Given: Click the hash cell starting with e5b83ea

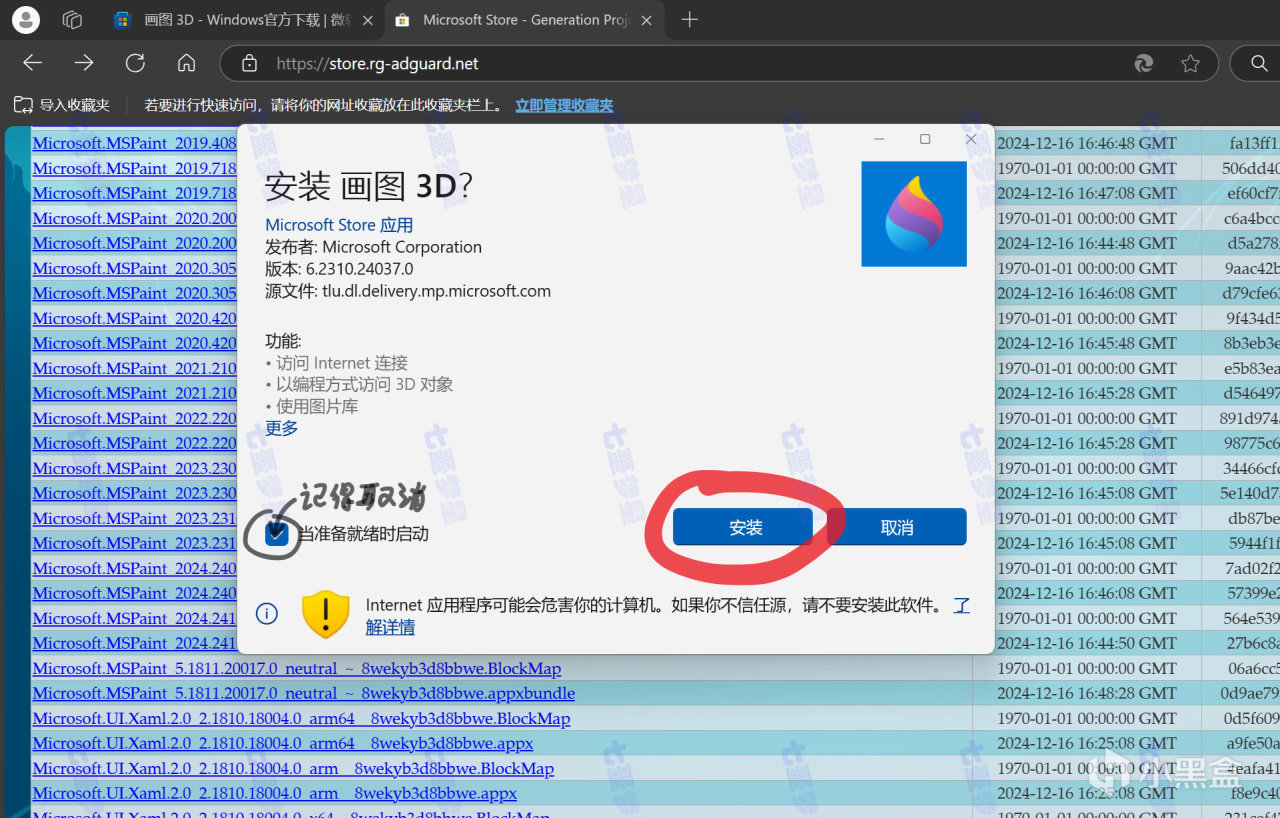Looking at the screenshot, I should pyautogui.click(x=1251, y=368).
